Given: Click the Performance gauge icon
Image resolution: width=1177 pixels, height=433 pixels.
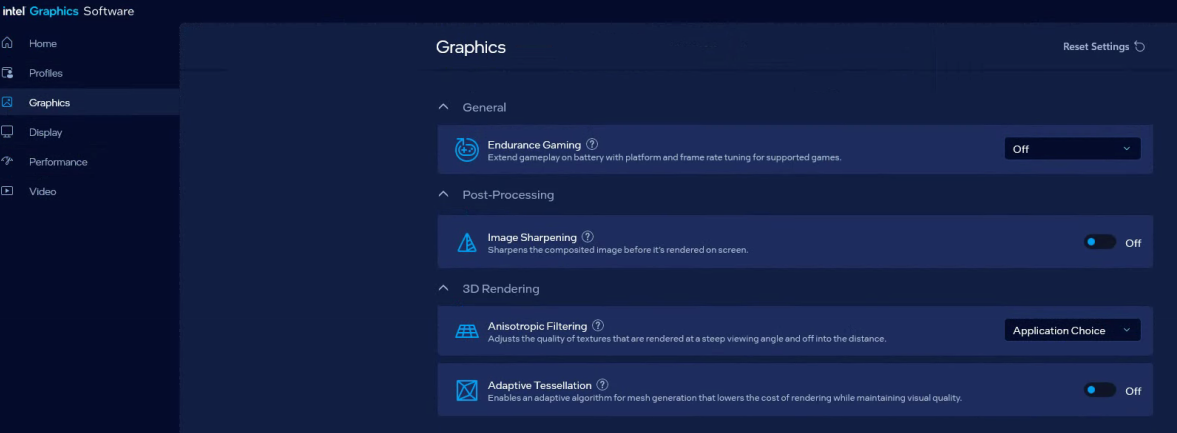Looking at the screenshot, I should point(8,162).
